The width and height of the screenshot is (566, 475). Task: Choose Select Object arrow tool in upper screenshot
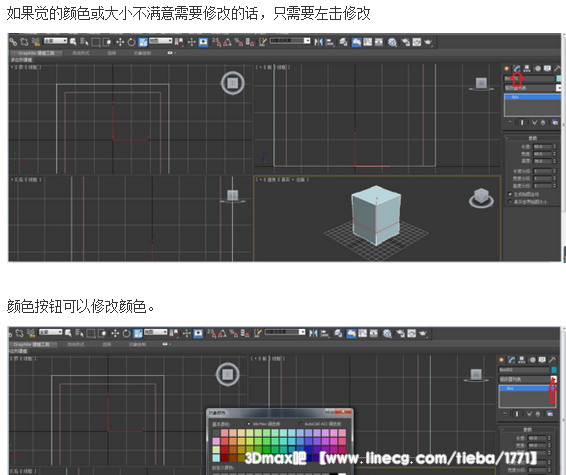pyautogui.click(x=73, y=42)
